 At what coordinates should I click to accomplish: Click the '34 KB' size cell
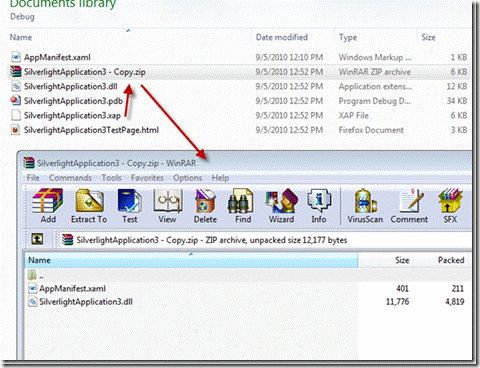tap(457, 101)
